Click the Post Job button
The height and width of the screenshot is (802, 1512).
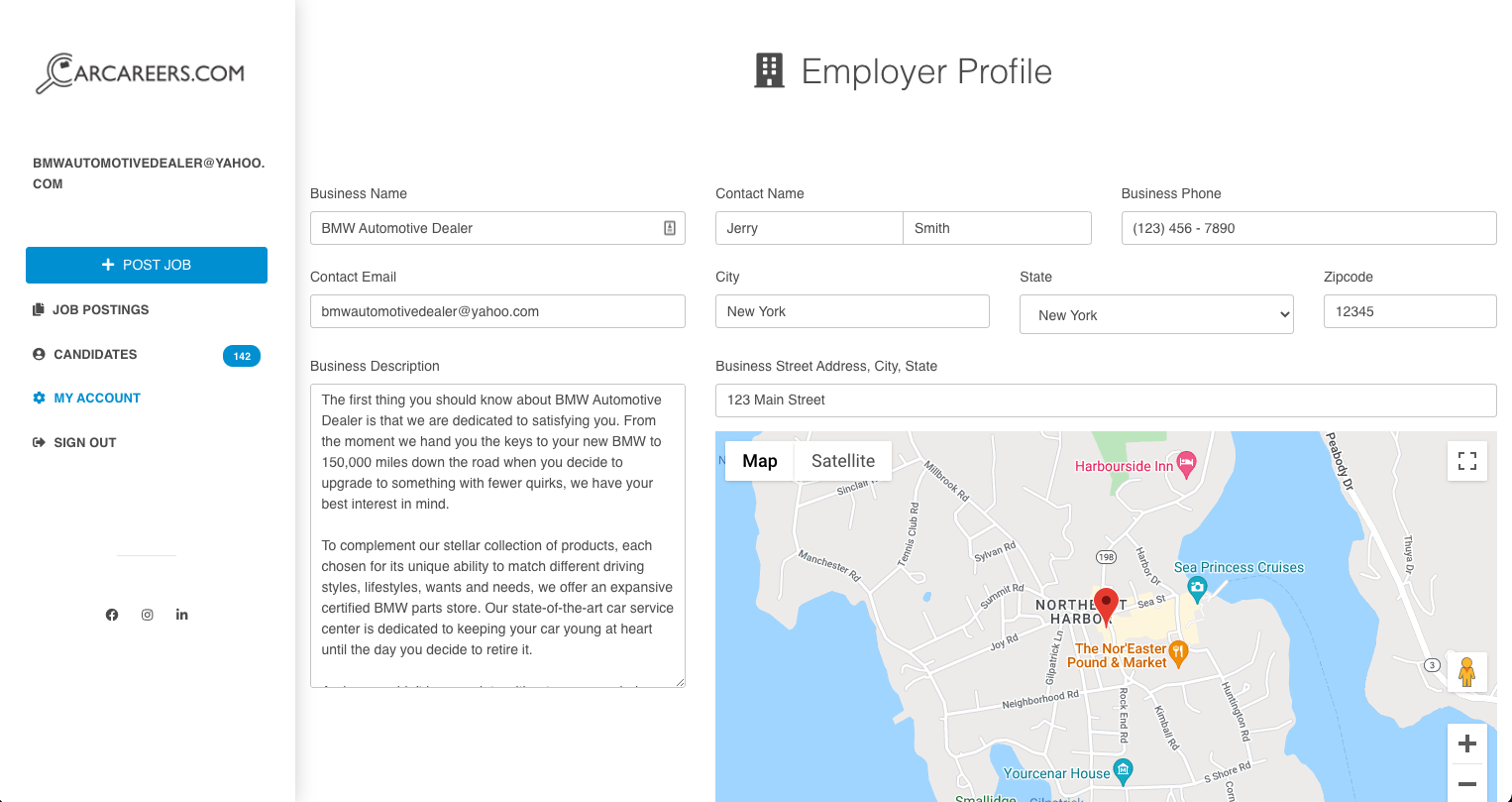[x=147, y=265]
